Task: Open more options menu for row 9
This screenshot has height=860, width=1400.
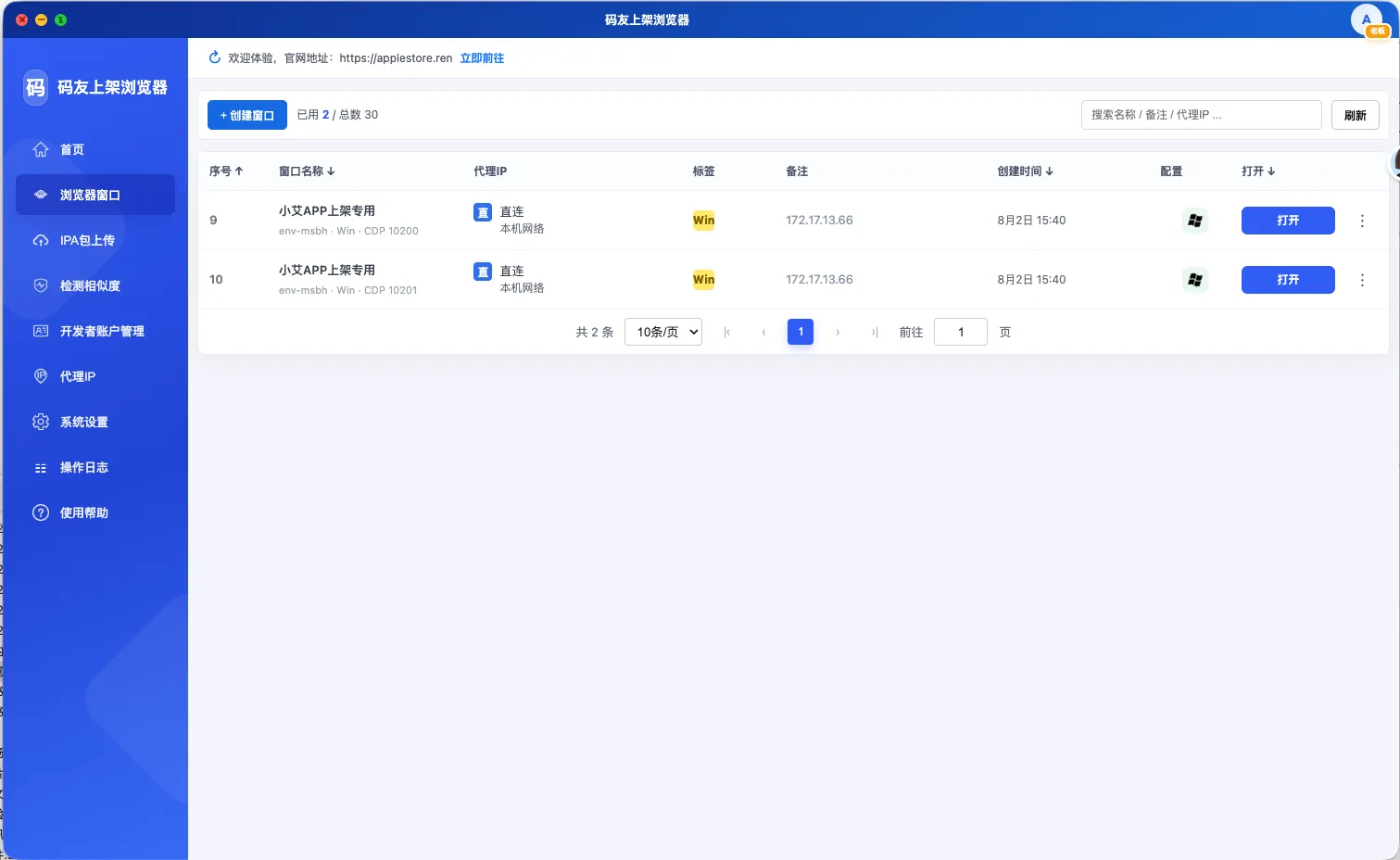Action: (x=1362, y=221)
